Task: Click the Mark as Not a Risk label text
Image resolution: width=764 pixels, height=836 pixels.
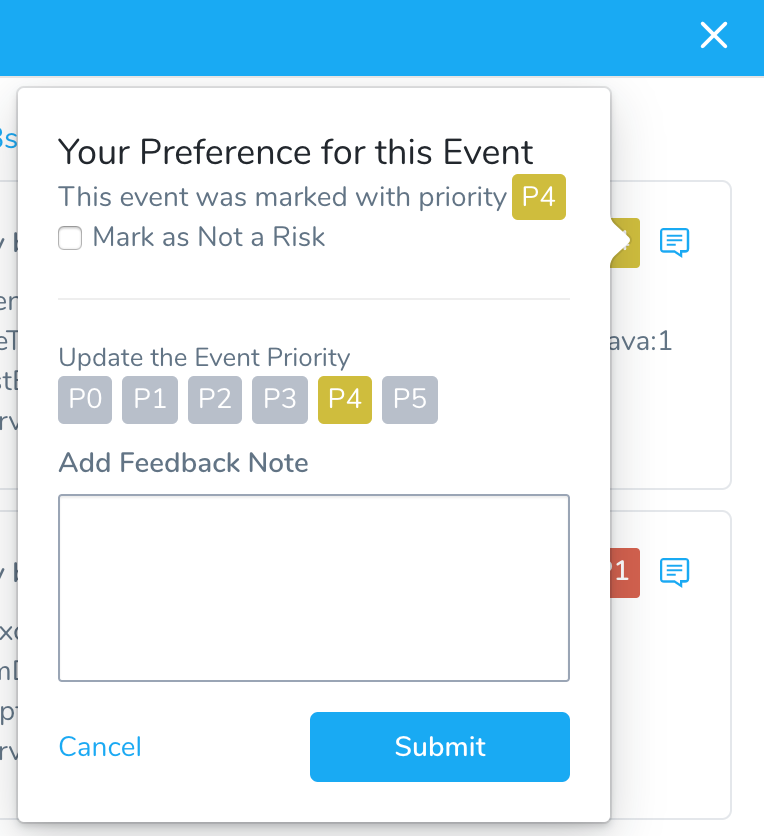Action: 209,237
